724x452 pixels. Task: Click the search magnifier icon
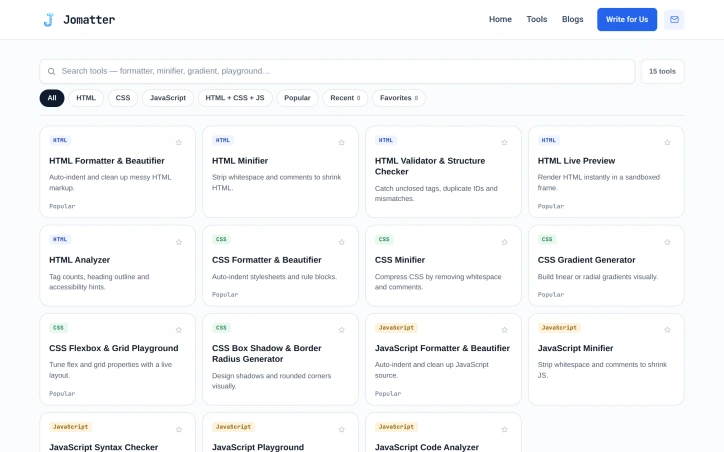pyautogui.click(x=52, y=72)
